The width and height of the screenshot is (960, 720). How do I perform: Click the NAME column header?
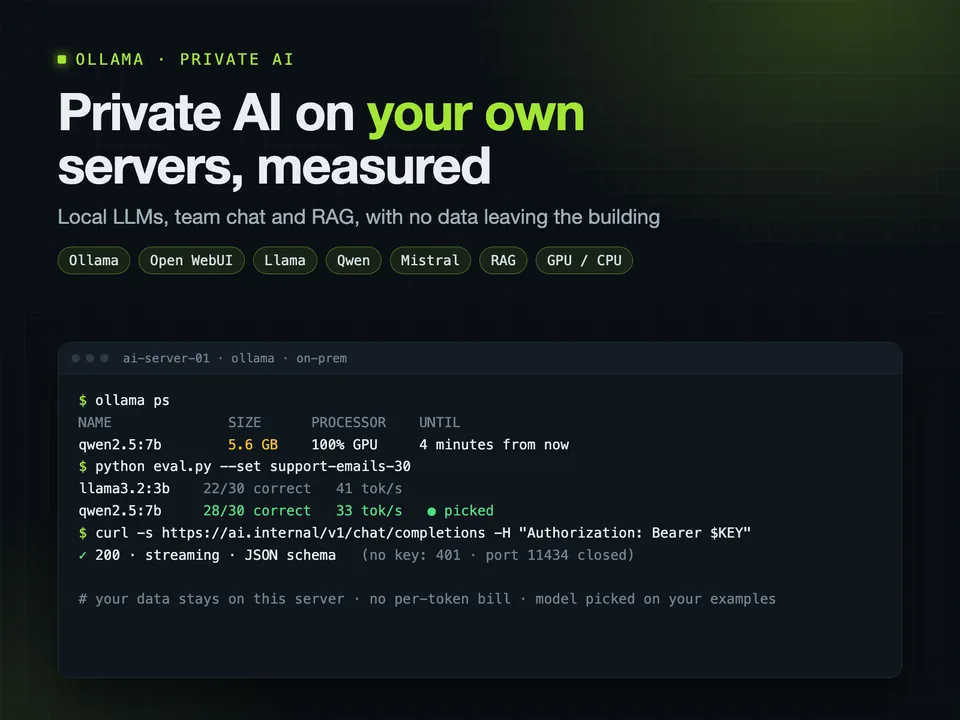95,422
